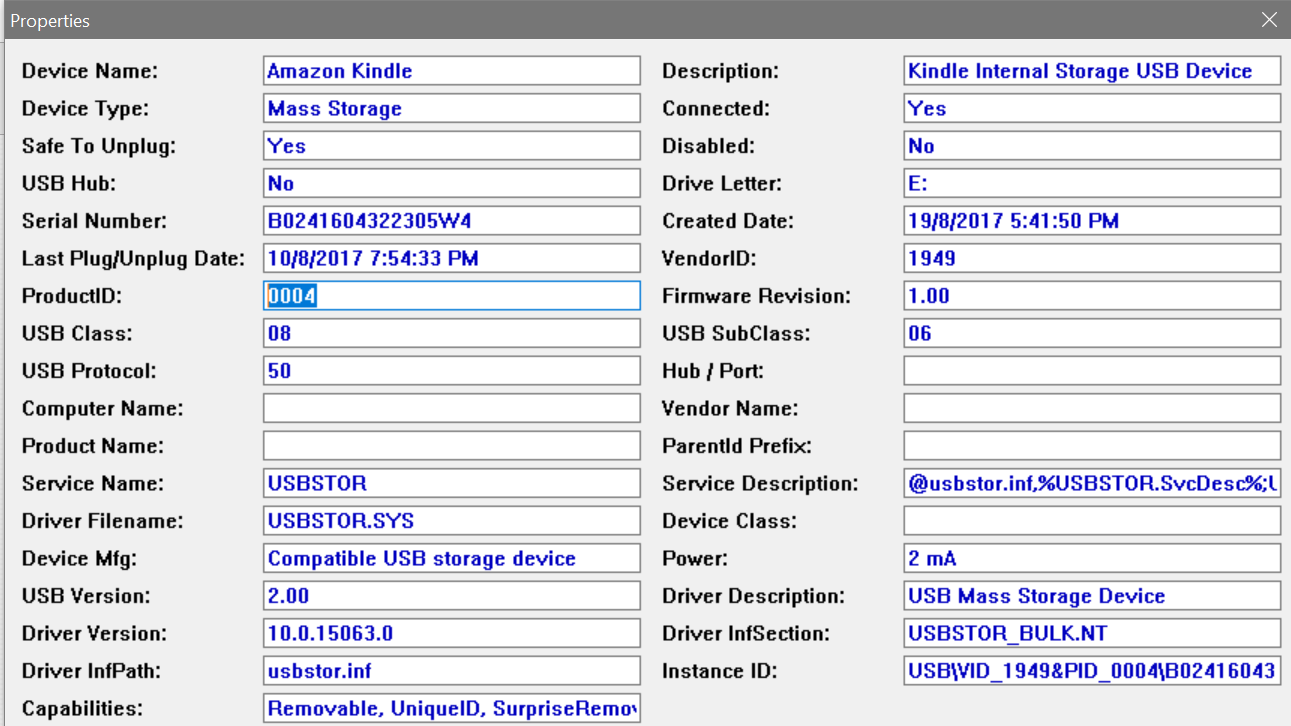Viewport: 1291px width, 726px height.
Task: Click the Device Name field showing Amazon Kindle
Action: pos(452,71)
